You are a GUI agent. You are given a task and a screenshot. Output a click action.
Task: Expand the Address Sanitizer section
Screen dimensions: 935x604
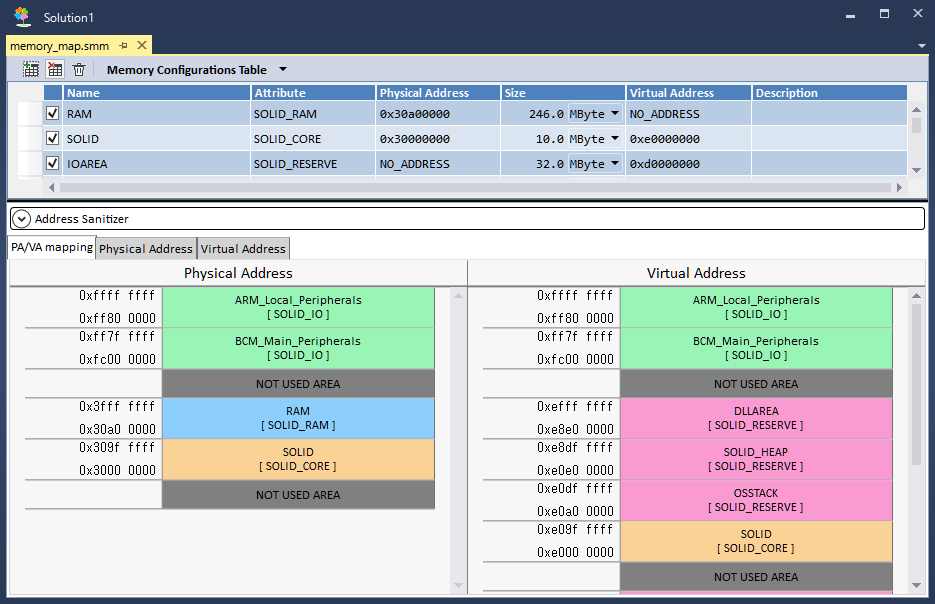click(21, 218)
